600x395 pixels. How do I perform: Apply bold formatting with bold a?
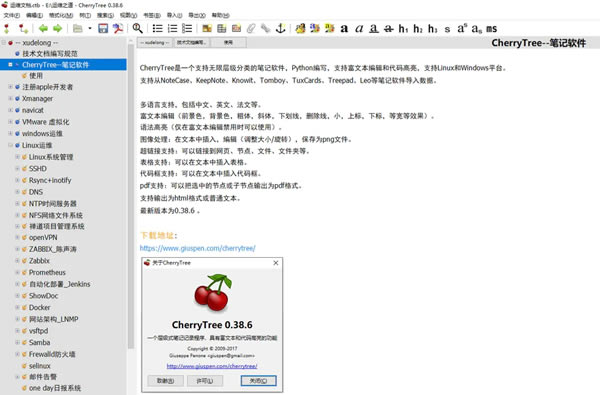point(344,29)
